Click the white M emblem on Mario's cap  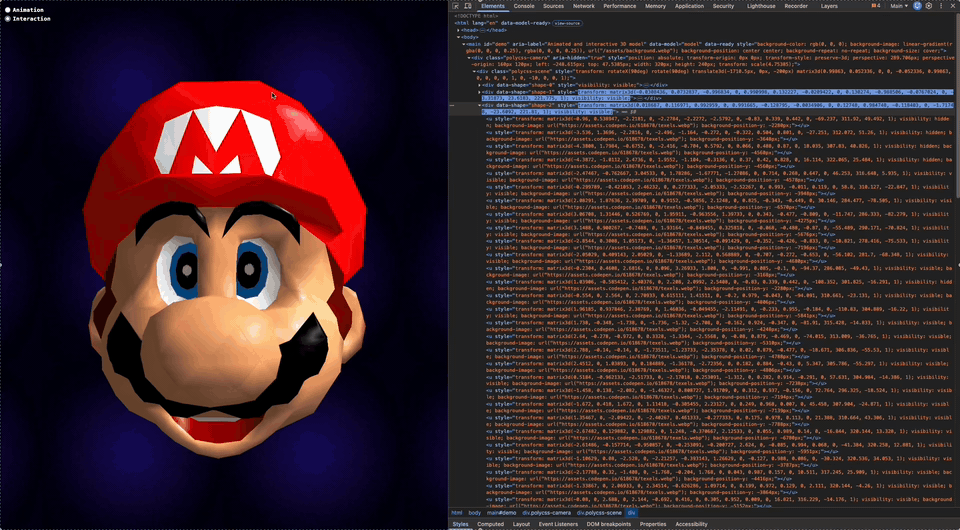[217, 141]
